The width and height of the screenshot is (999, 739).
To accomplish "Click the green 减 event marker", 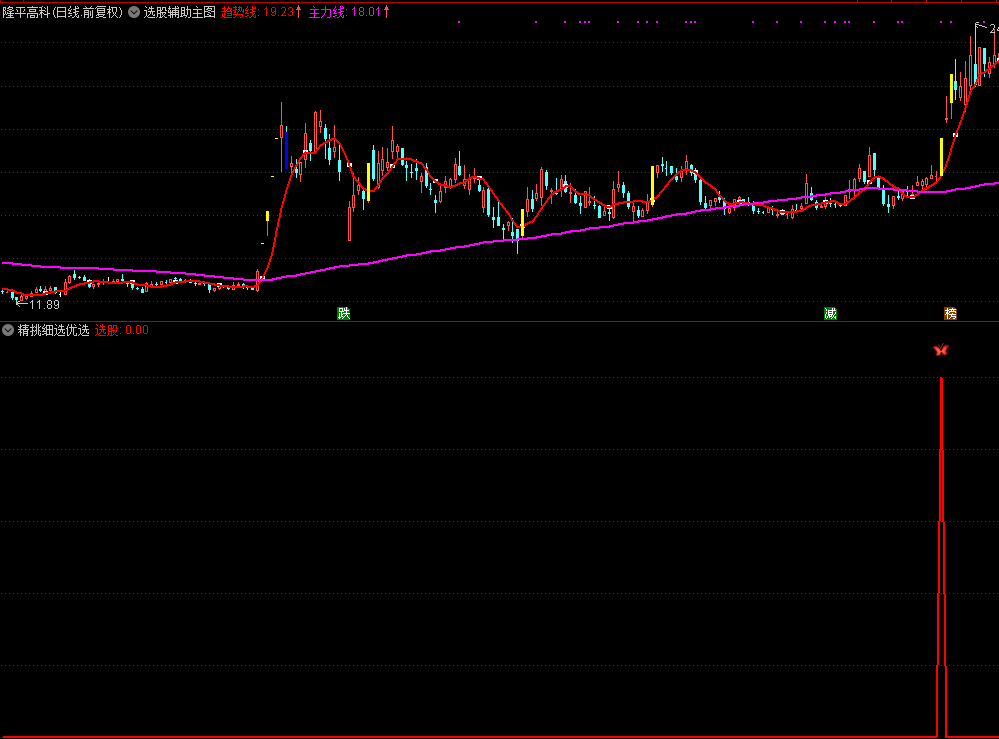I will [x=830, y=313].
